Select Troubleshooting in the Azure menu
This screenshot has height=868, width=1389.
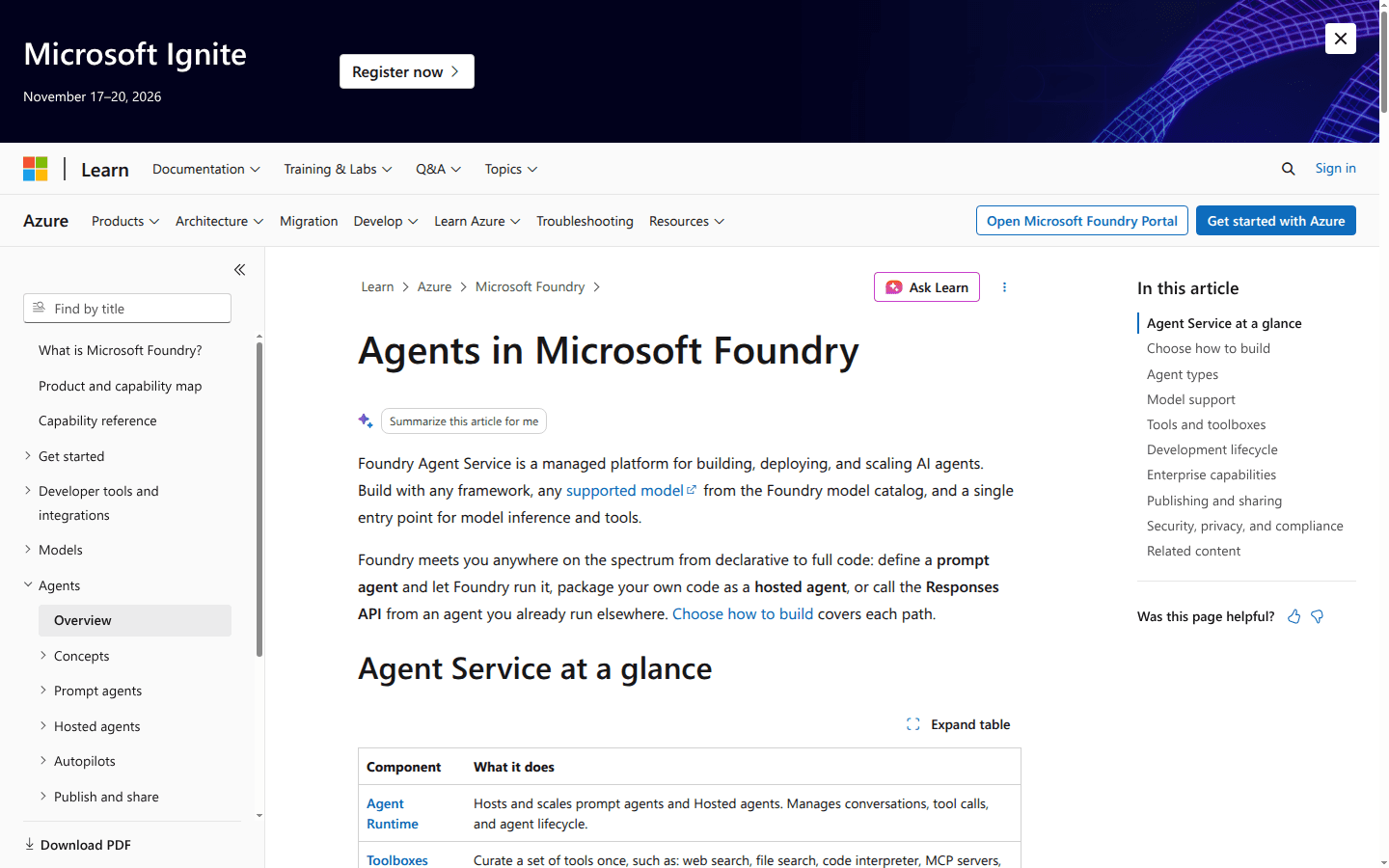coord(585,221)
